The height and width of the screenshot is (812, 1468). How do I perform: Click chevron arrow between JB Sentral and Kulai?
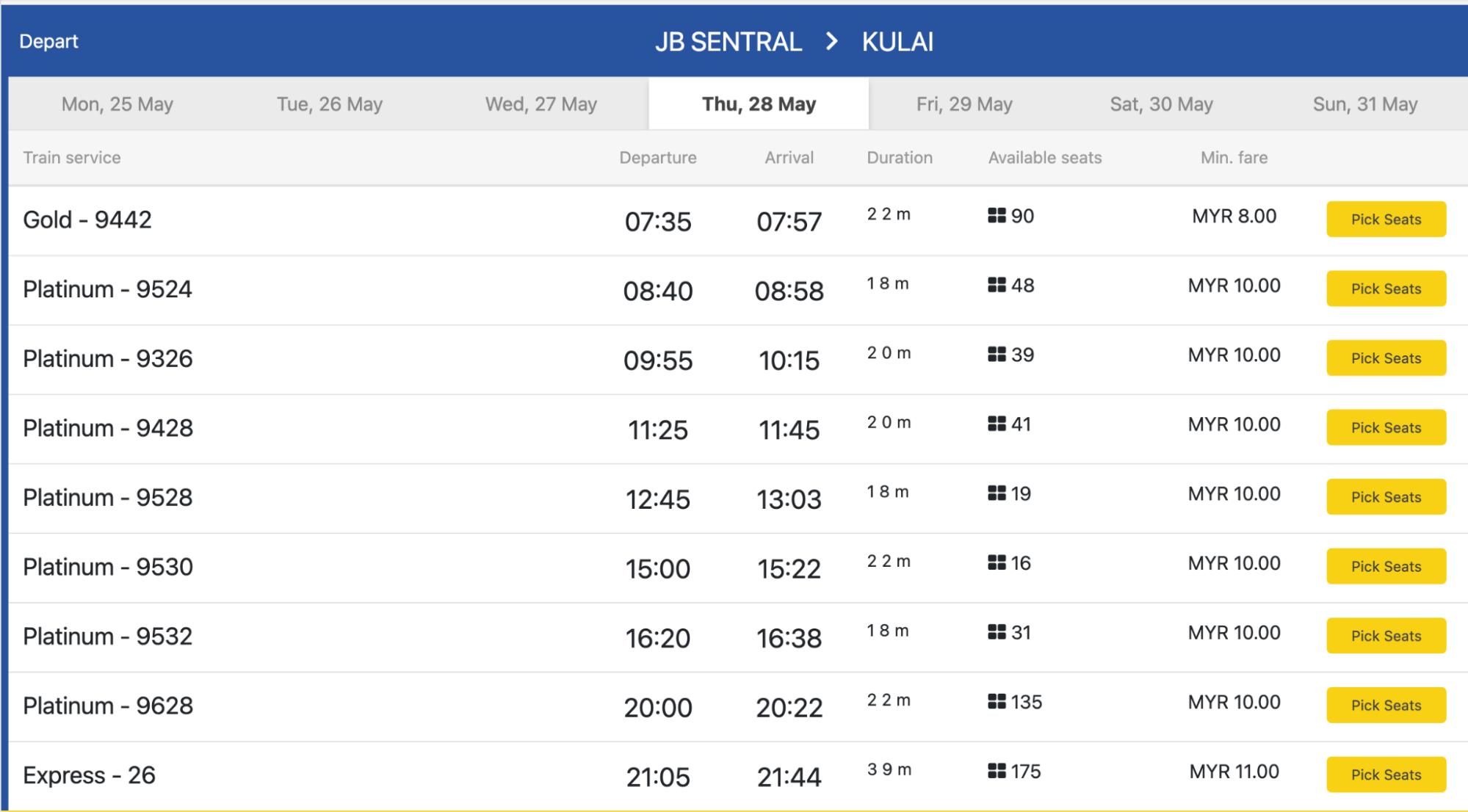coord(831,41)
